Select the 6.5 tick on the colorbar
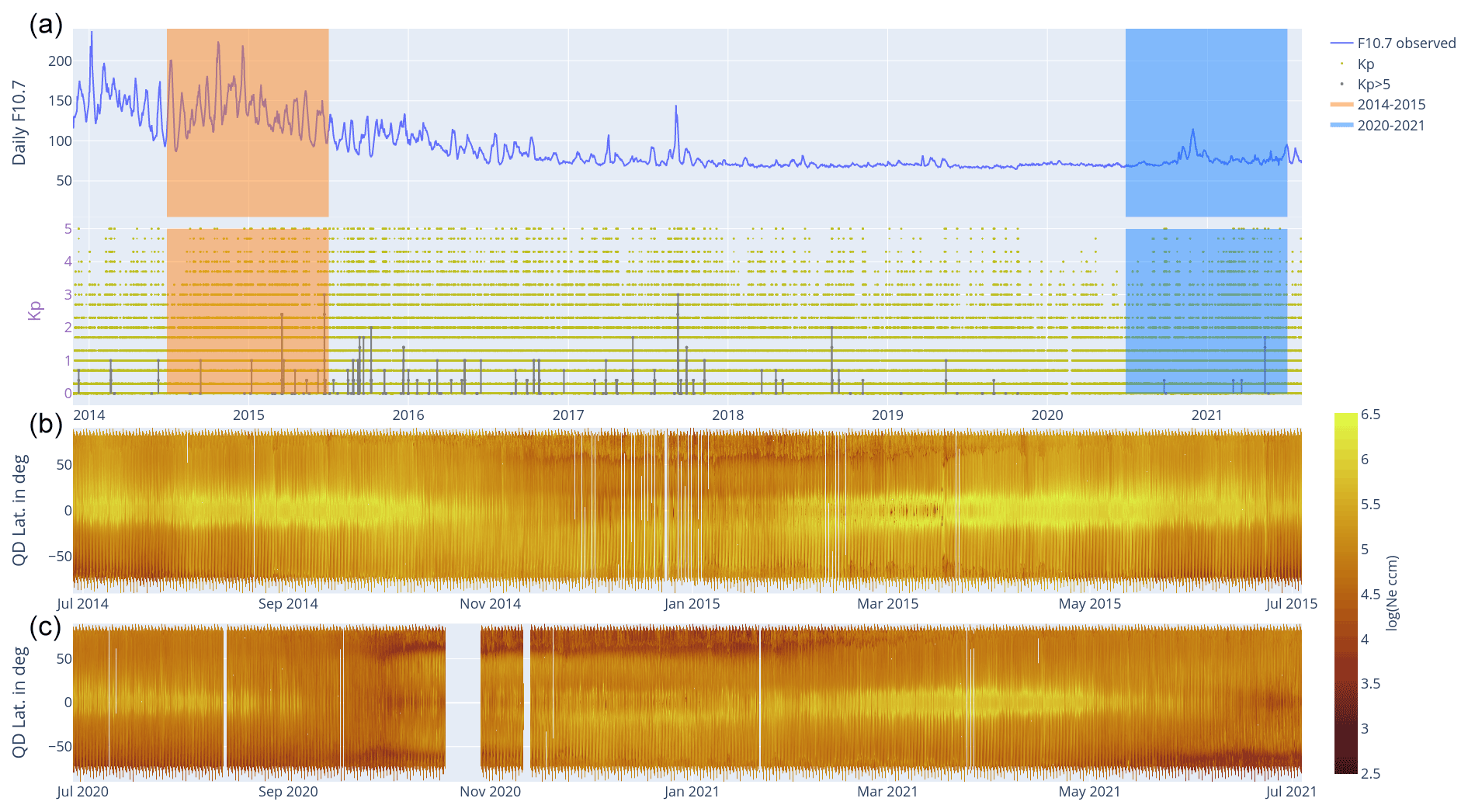 coord(1370,415)
